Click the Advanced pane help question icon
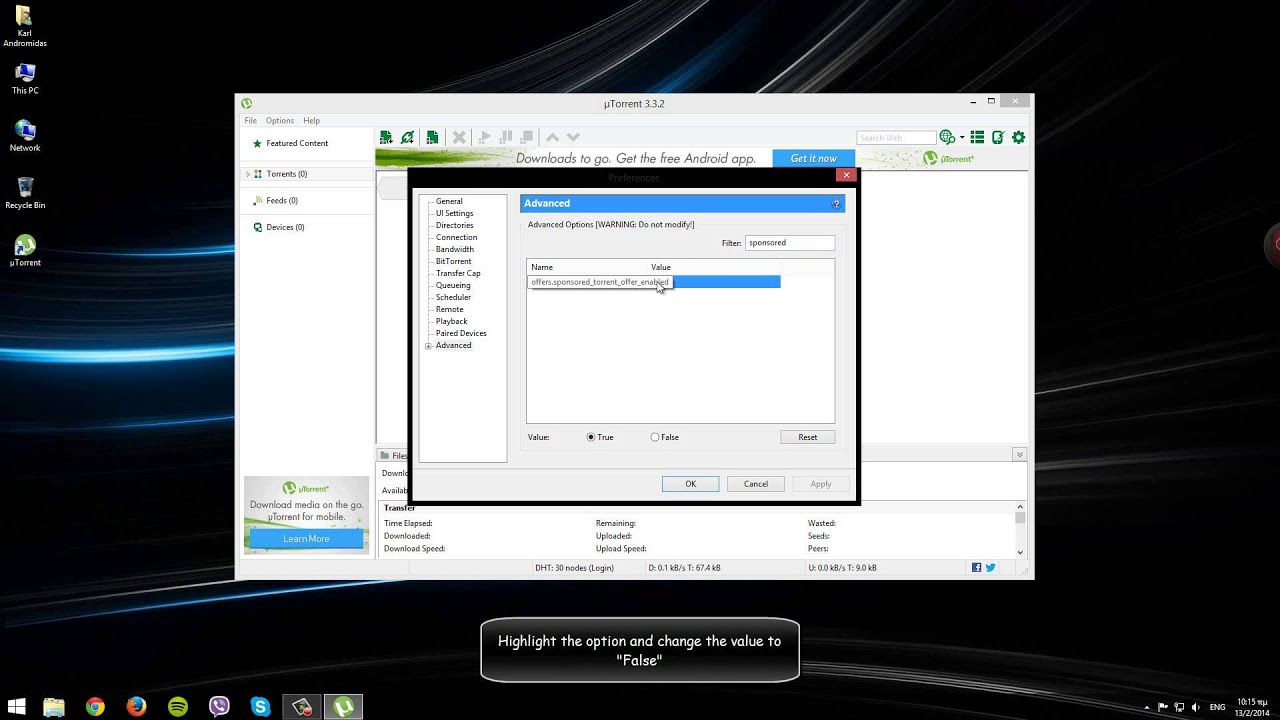 (836, 203)
